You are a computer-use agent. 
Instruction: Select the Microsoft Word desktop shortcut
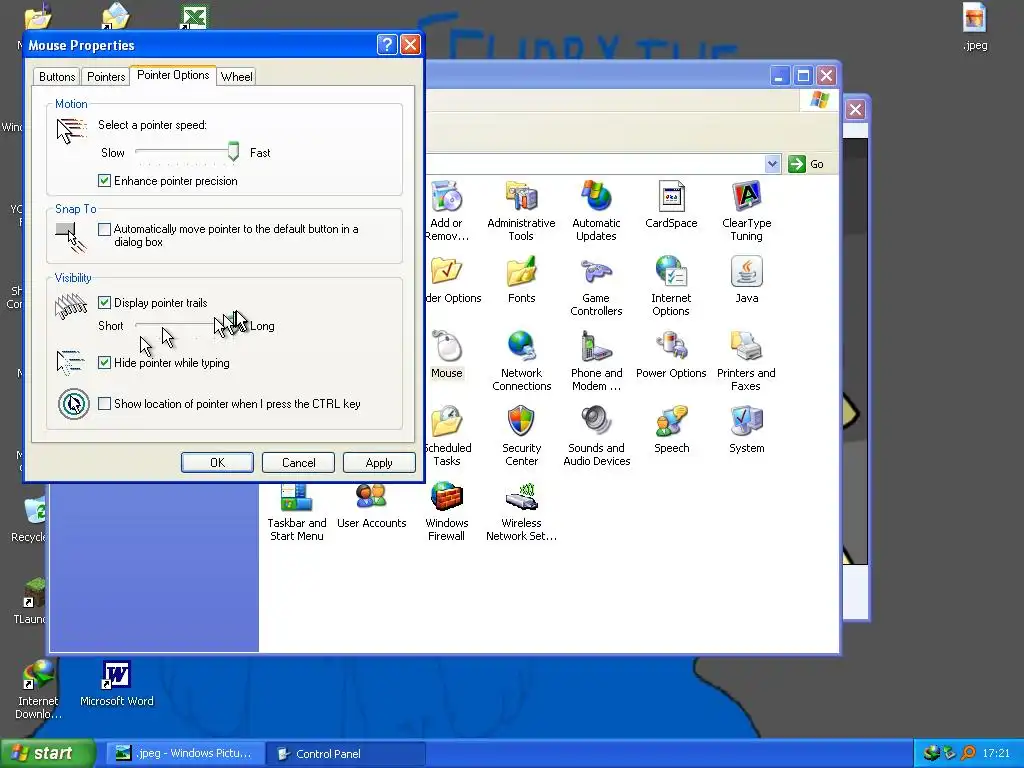117,684
